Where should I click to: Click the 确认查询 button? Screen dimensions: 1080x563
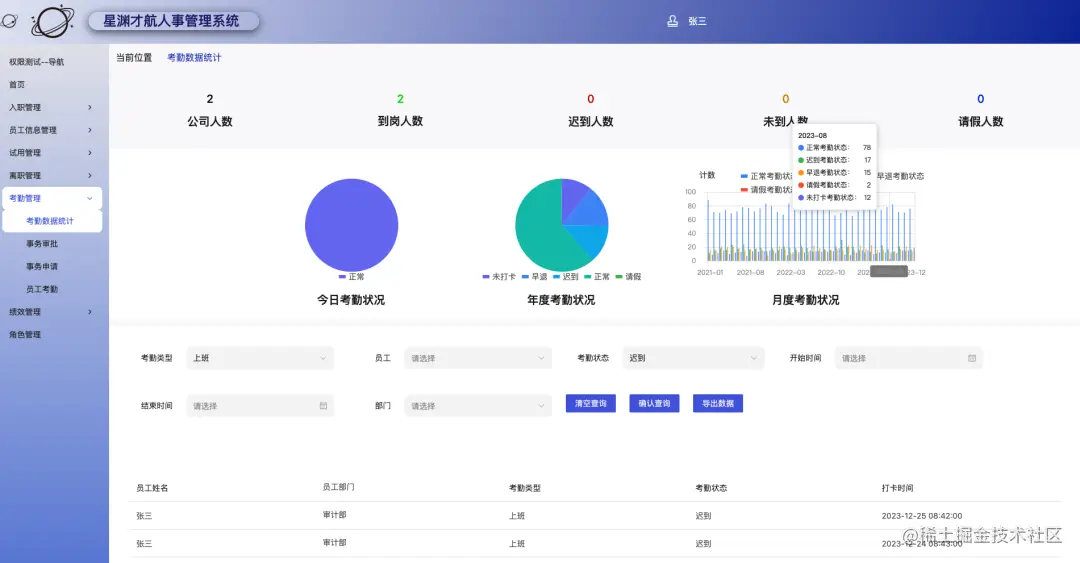point(654,404)
